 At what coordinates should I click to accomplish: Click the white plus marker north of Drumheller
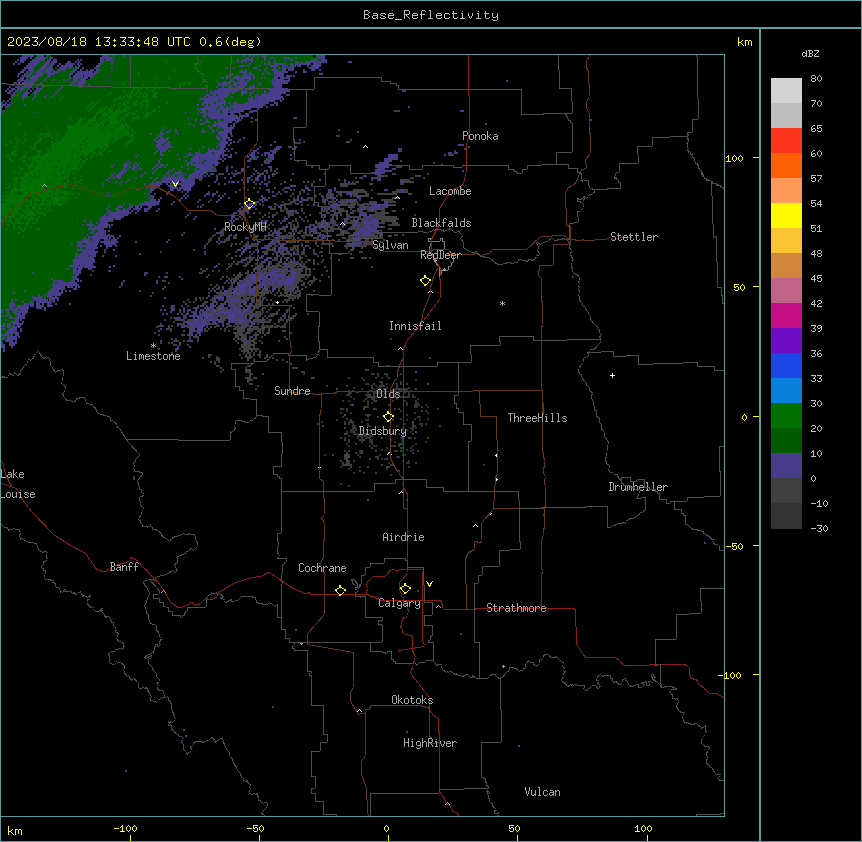612,375
